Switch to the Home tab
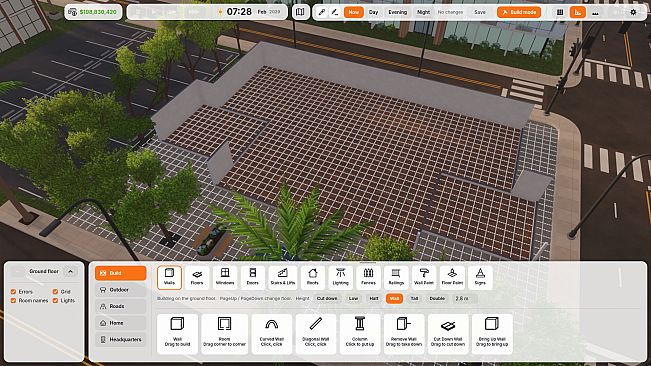651x366 pixels. pyautogui.click(x=120, y=323)
